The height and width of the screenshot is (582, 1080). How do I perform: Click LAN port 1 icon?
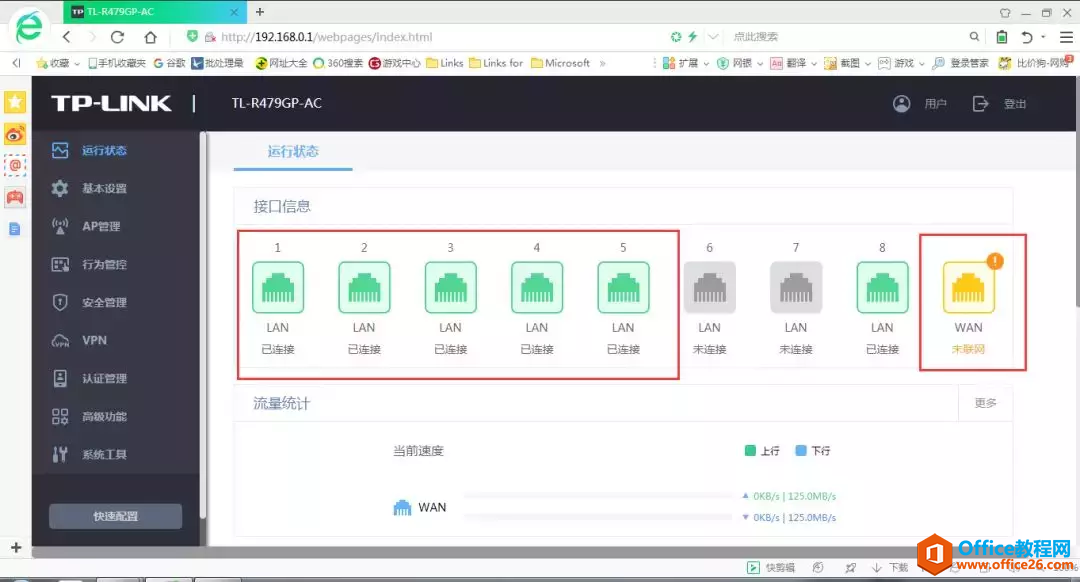pyautogui.click(x=278, y=288)
